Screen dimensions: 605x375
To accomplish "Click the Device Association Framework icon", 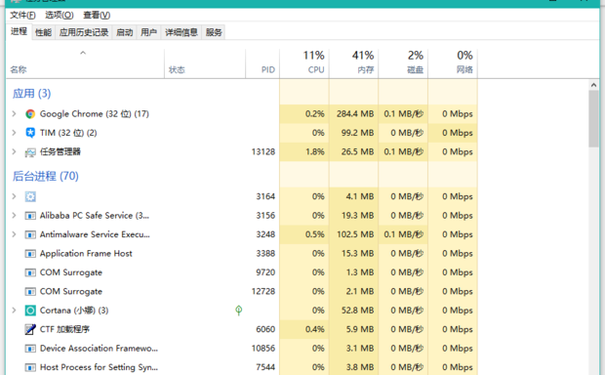I will point(30,349).
